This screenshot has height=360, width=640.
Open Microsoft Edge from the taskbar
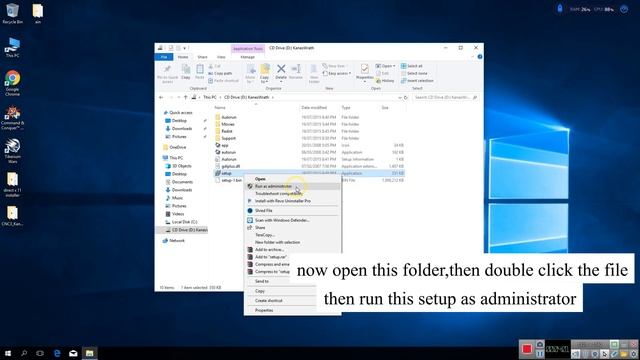[57, 353]
